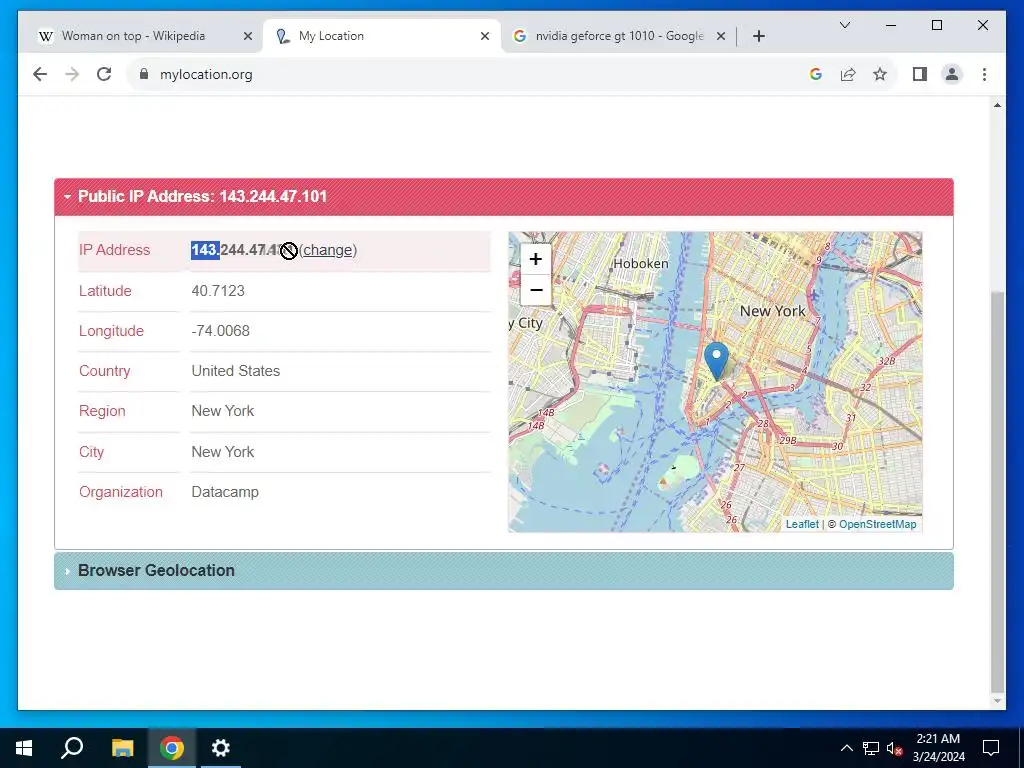1024x768 pixels.
Task: Click the page scrollbar down arrow
Action: click(997, 701)
